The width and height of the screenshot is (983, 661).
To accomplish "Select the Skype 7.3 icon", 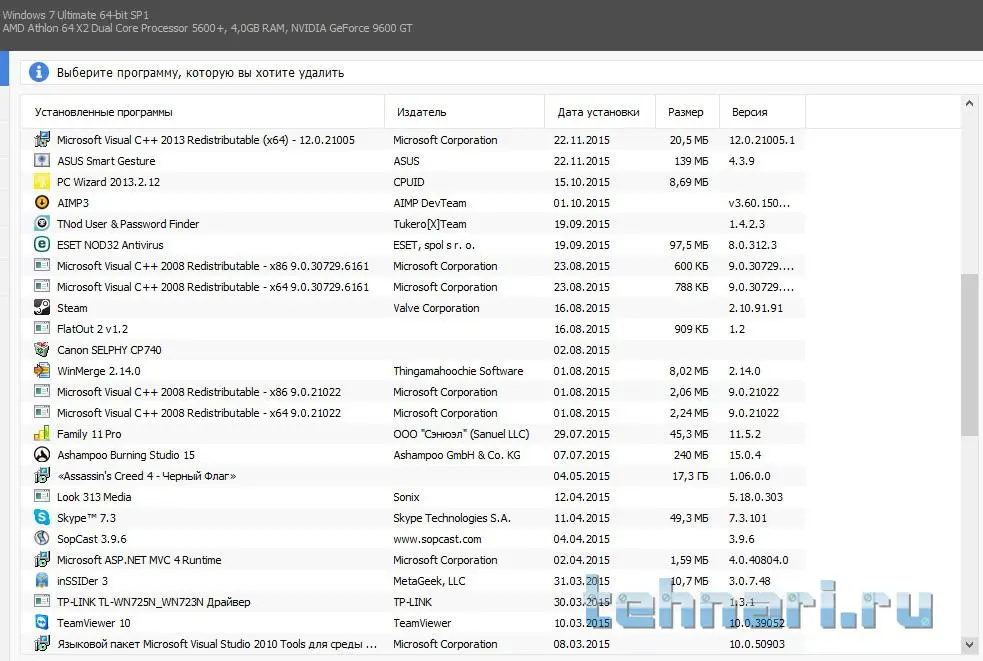I will pyautogui.click(x=42, y=518).
